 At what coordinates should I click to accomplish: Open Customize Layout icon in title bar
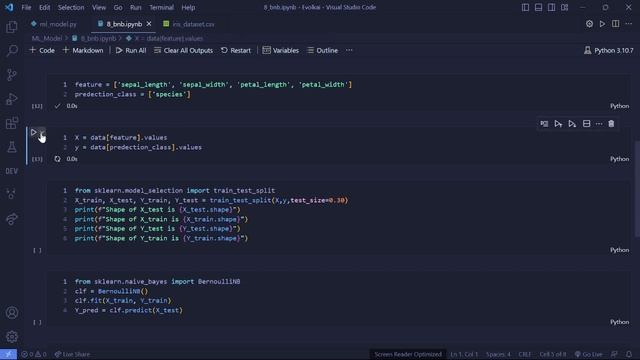click(564, 7)
